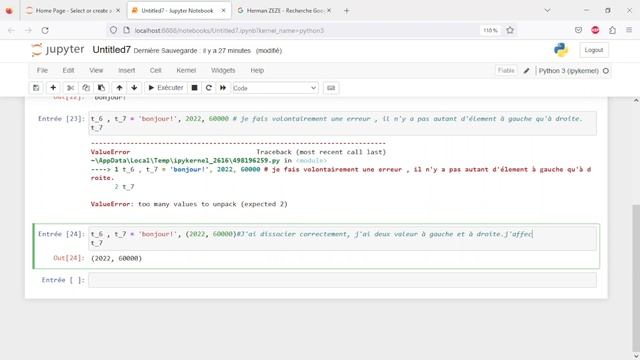Viewport: 640px width, 360px height.
Task: Open the Help menu
Action: tap(257, 70)
